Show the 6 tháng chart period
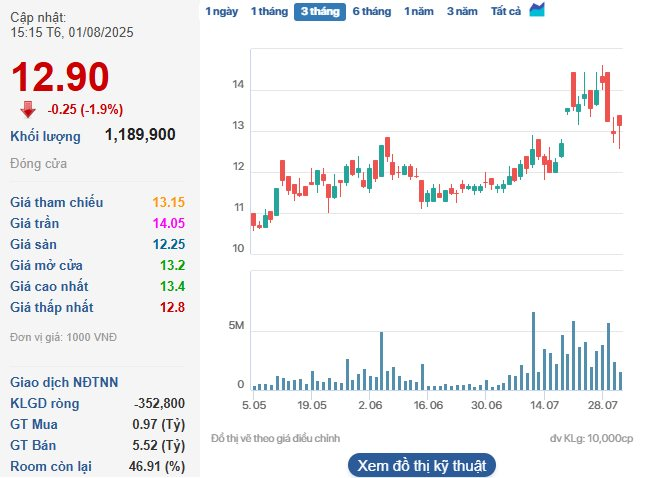The height and width of the screenshot is (478, 658). click(x=371, y=12)
